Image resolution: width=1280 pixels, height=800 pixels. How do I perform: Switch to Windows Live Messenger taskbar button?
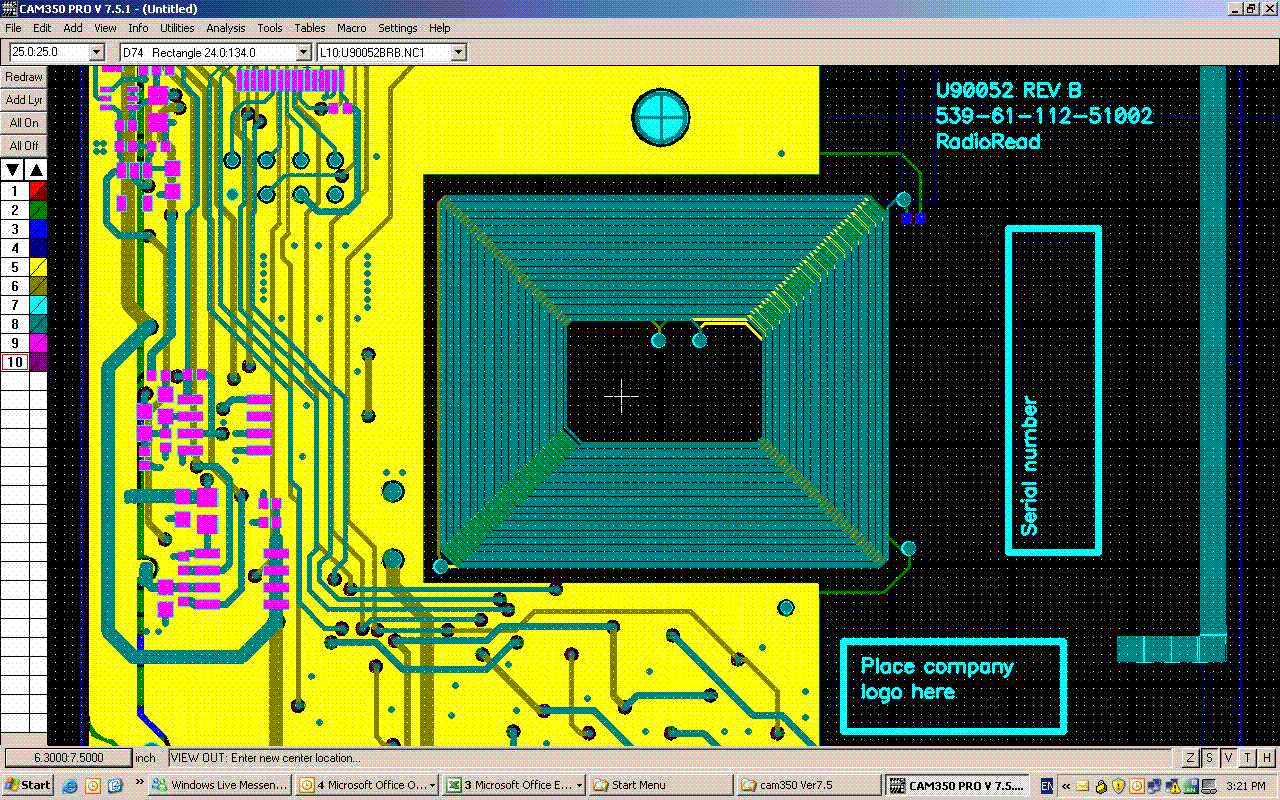pos(220,785)
